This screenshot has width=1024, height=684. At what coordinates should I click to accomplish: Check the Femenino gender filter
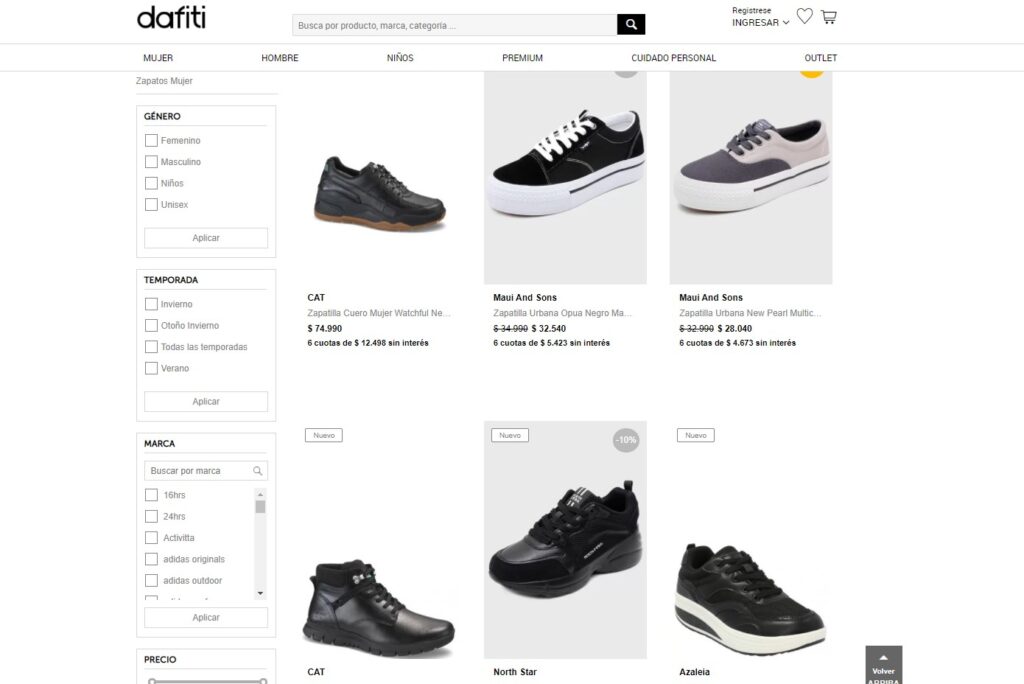(x=151, y=140)
